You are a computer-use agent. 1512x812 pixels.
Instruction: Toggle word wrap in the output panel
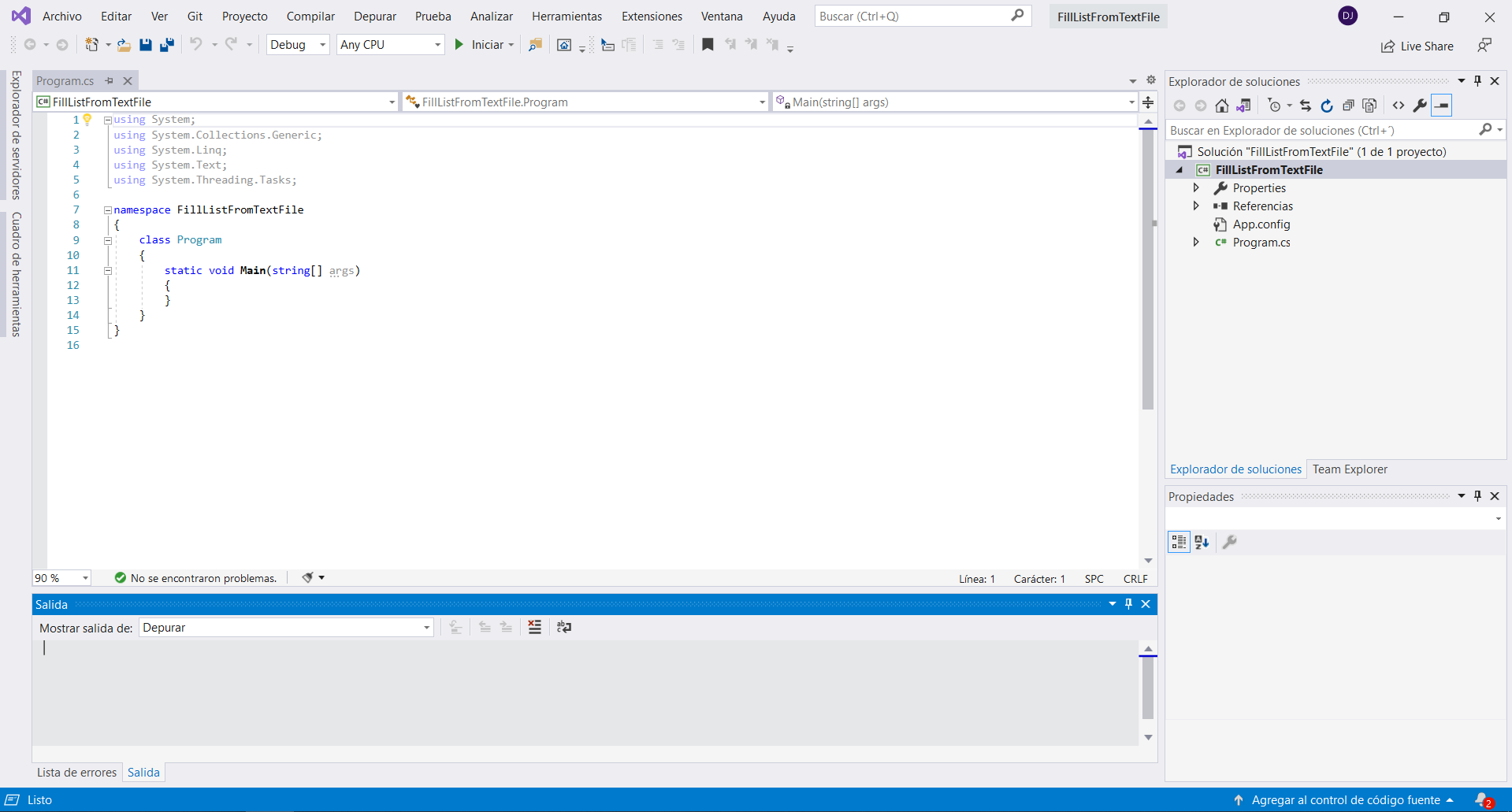[564, 627]
